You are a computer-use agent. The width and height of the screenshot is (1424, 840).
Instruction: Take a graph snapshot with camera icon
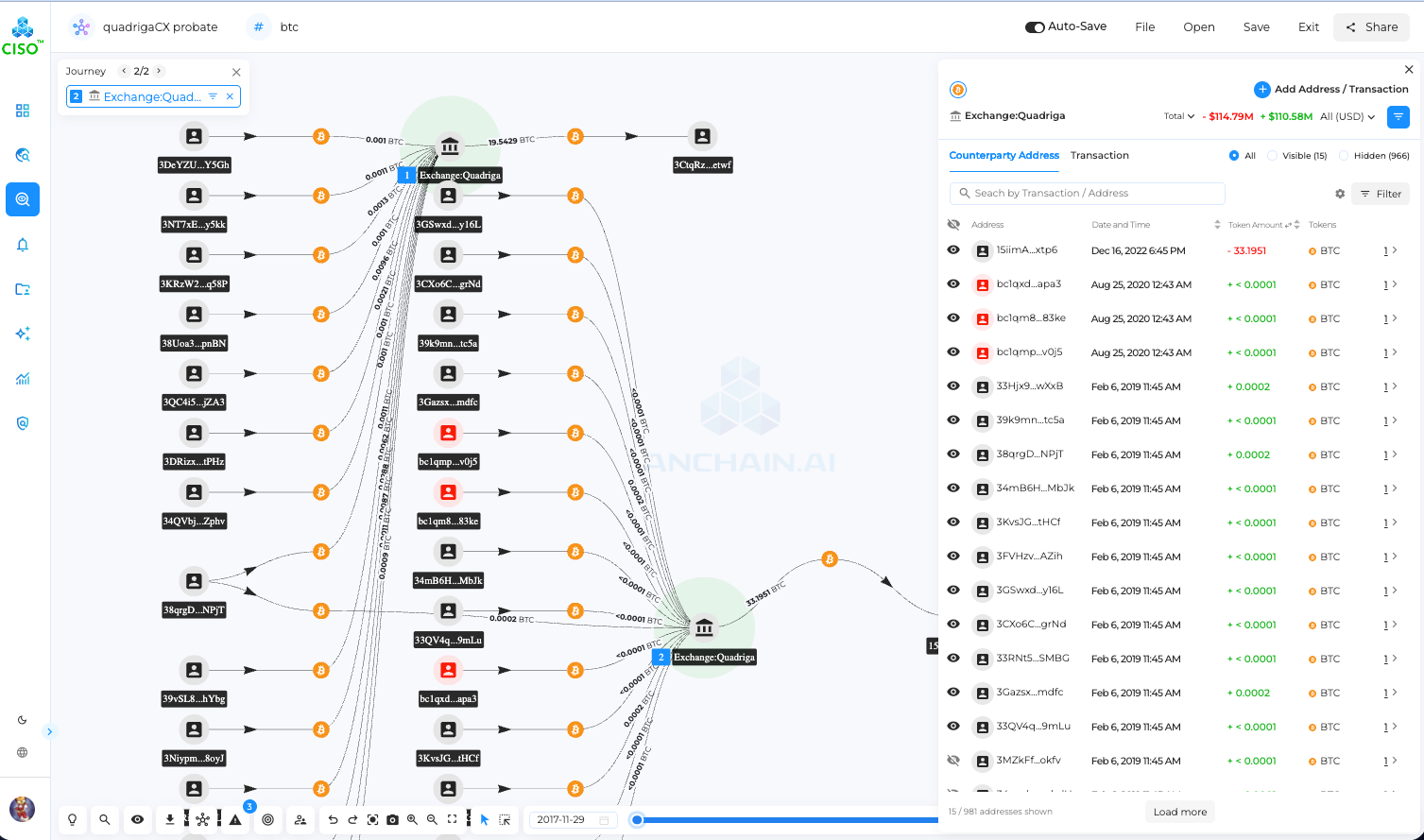click(x=392, y=820)
